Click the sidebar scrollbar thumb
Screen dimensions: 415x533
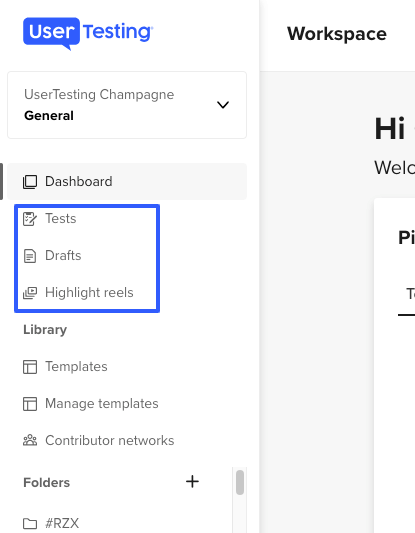pyautogui.click(x=240, y=483)
